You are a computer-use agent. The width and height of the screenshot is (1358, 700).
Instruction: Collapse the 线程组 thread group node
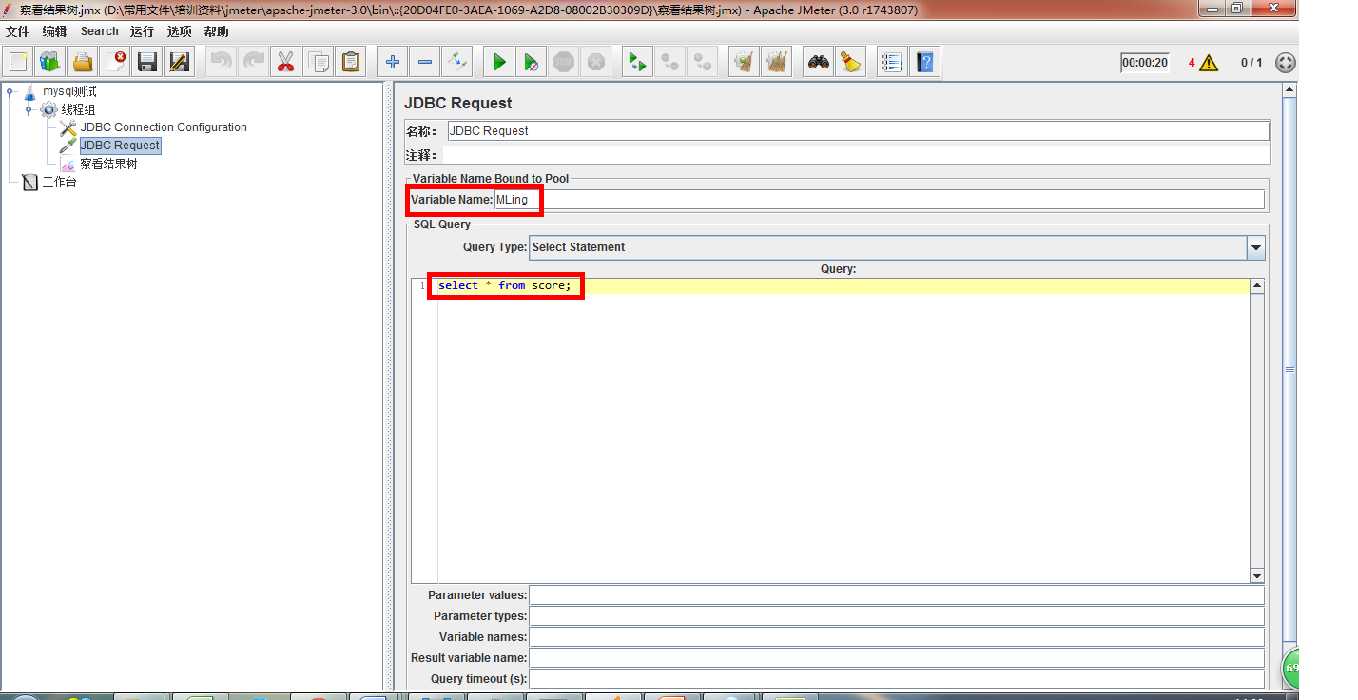[29, 110]
